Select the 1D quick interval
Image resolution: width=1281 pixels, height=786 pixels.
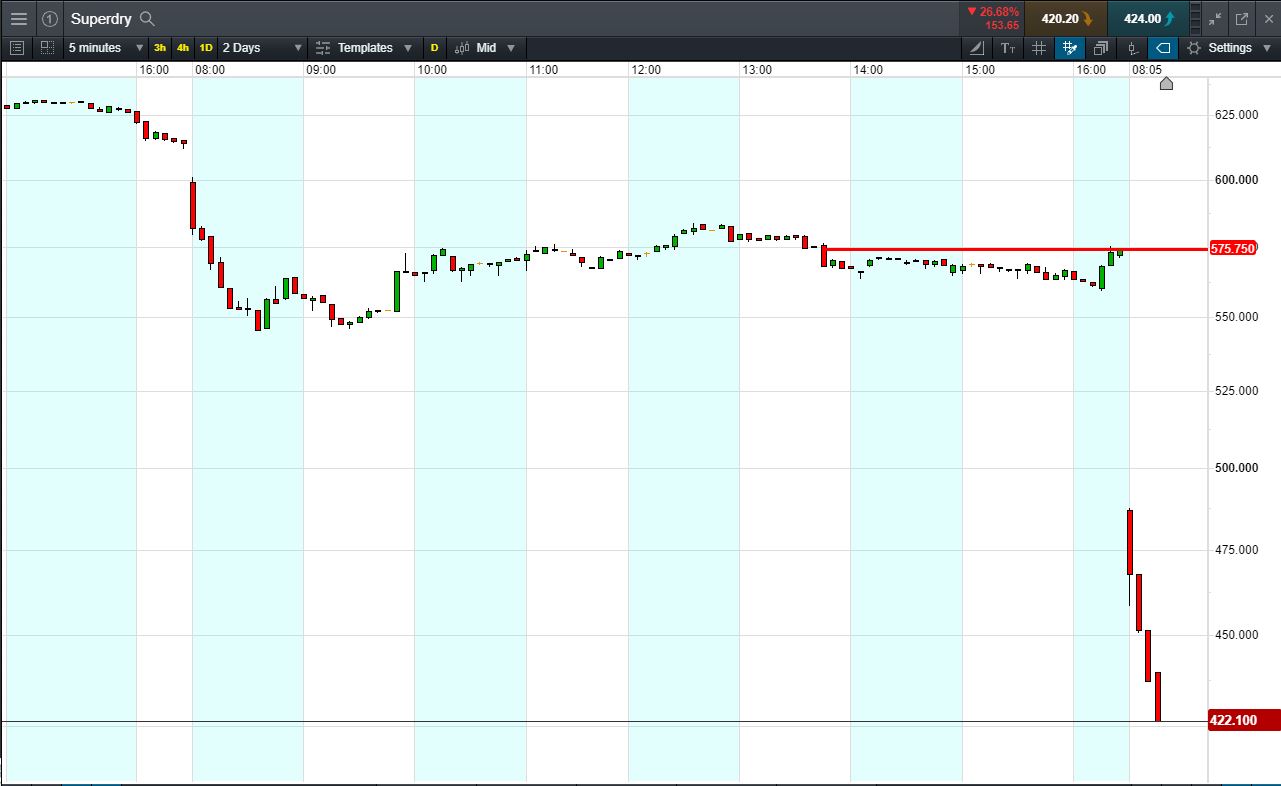tap(206, 47)
